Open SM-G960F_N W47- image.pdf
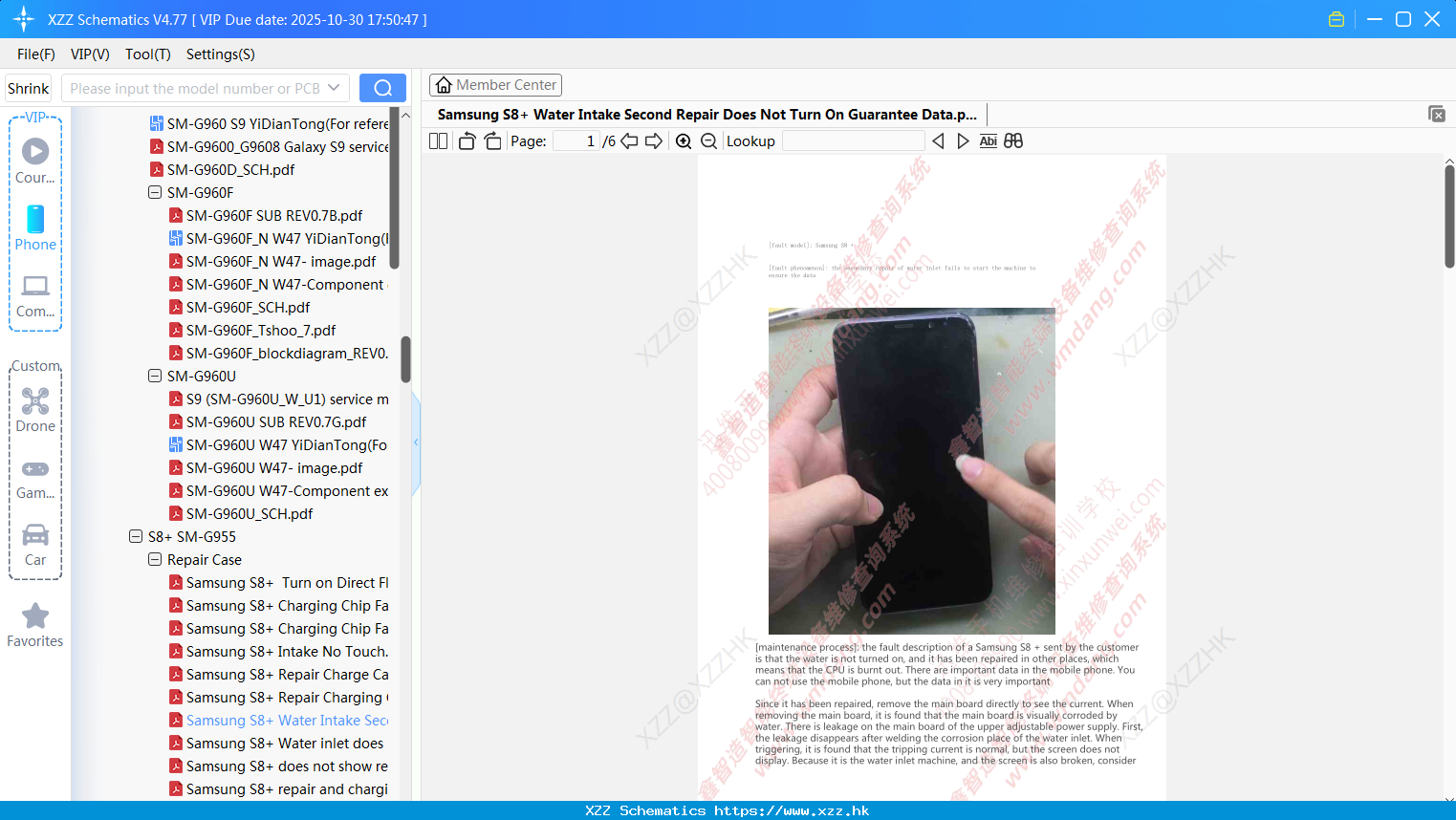Screen dimensions: 1456x820 272,261
